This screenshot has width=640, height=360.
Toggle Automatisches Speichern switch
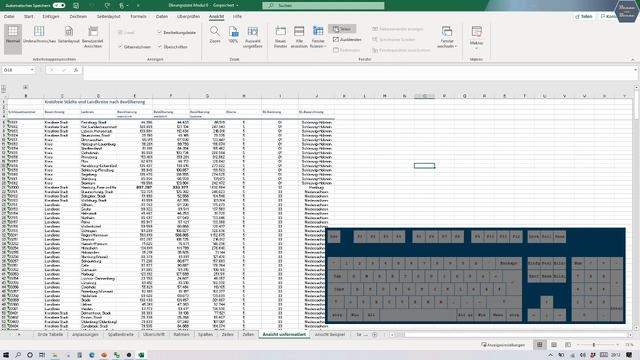coord(59,5)
